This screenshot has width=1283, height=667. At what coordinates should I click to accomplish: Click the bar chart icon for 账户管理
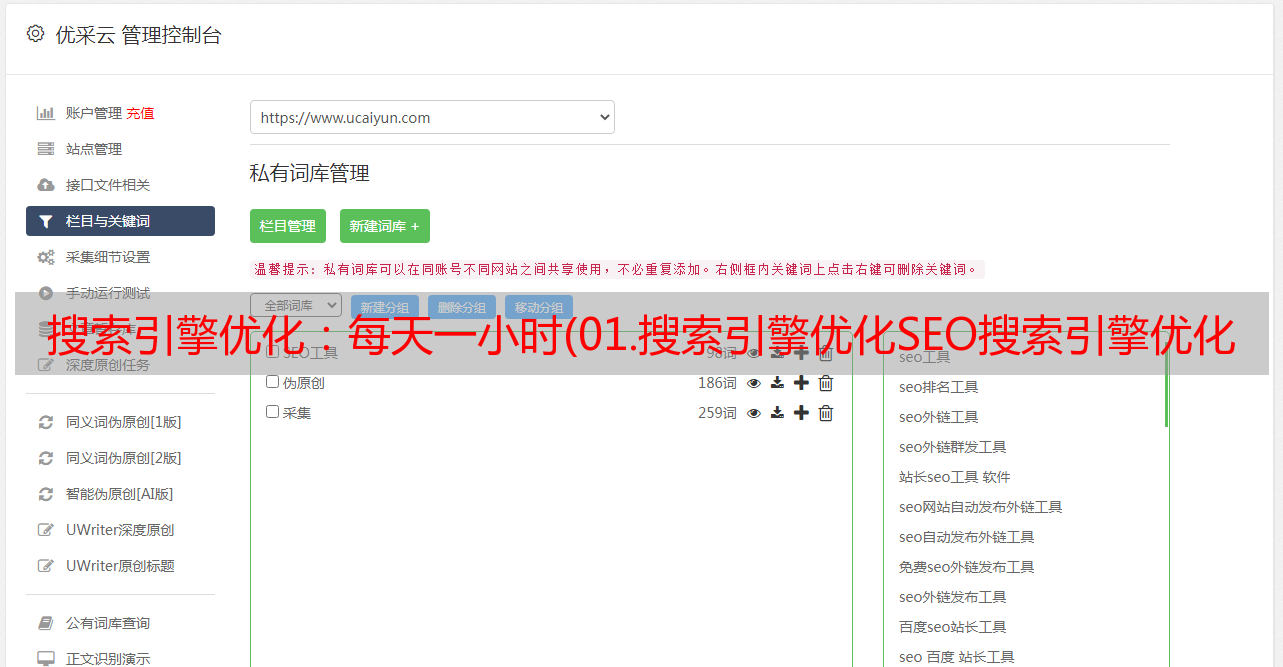click(46, 113)
